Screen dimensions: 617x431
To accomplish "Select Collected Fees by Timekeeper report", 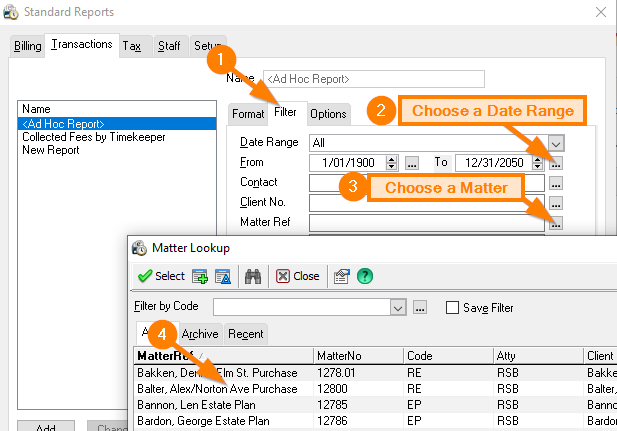I will coord(117,137).
